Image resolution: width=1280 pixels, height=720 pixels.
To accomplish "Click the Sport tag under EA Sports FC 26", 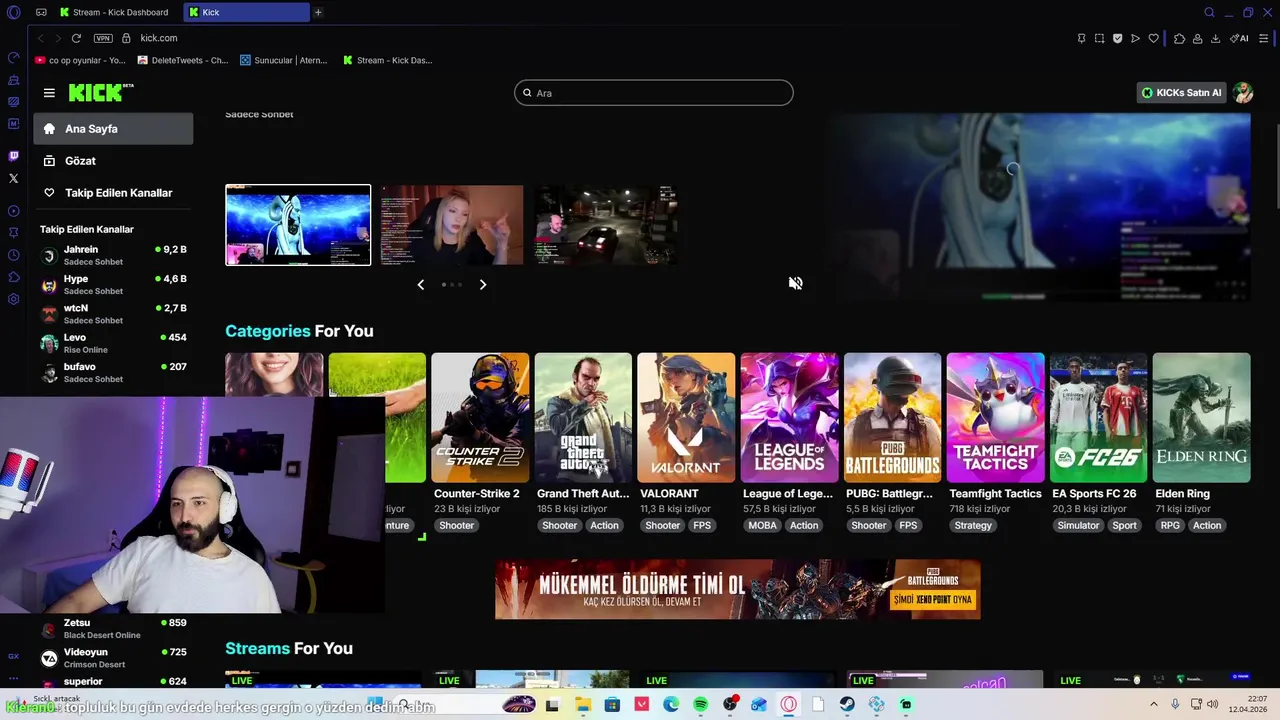I will coord(1124,526).
